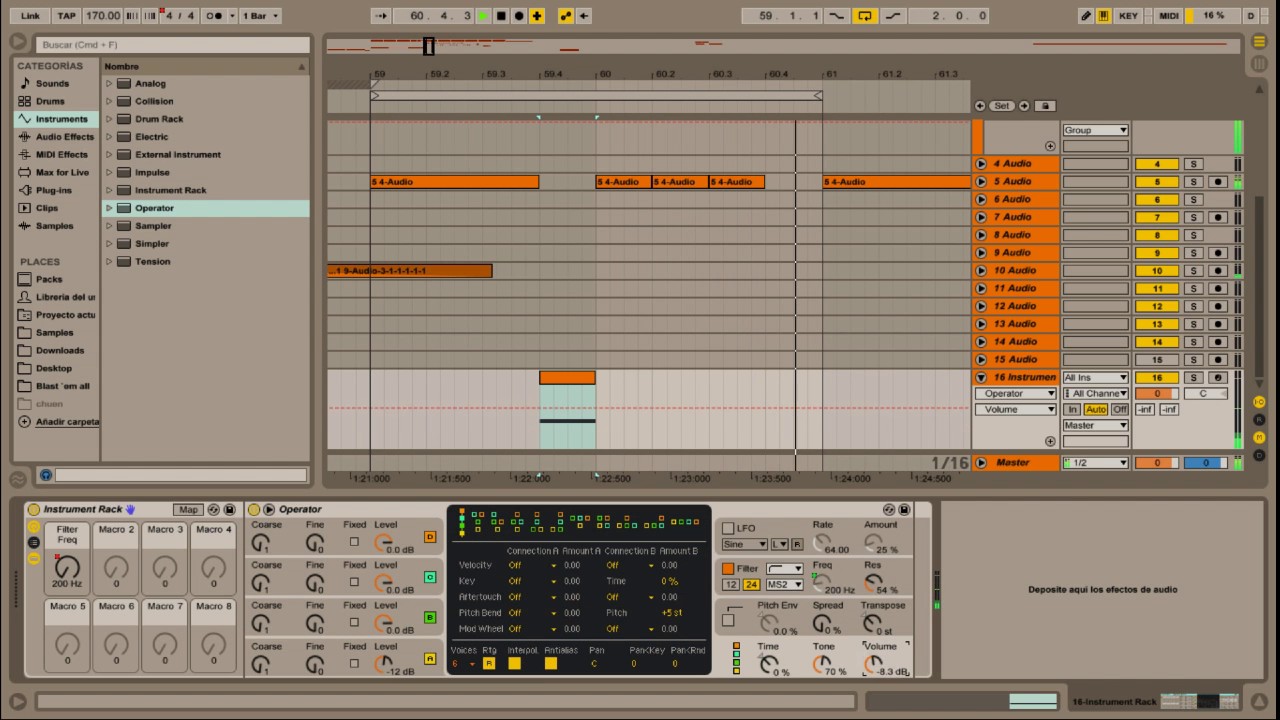Click the Link button
Image resolution: width=1280 pixels, height=720 pixels.
(31, 16)
